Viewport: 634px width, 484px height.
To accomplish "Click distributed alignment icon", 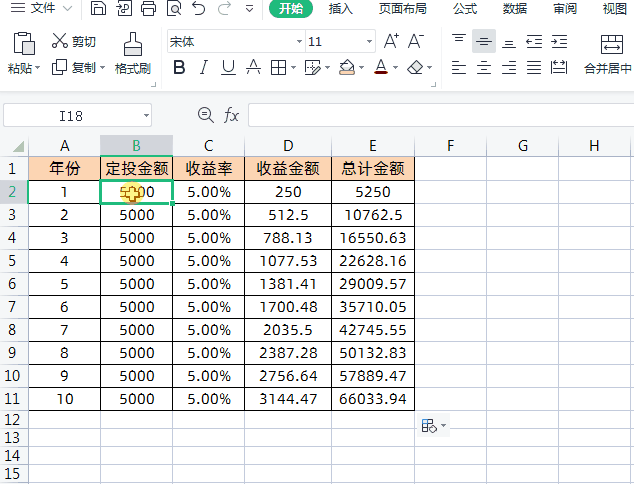I will pos(559,67).
